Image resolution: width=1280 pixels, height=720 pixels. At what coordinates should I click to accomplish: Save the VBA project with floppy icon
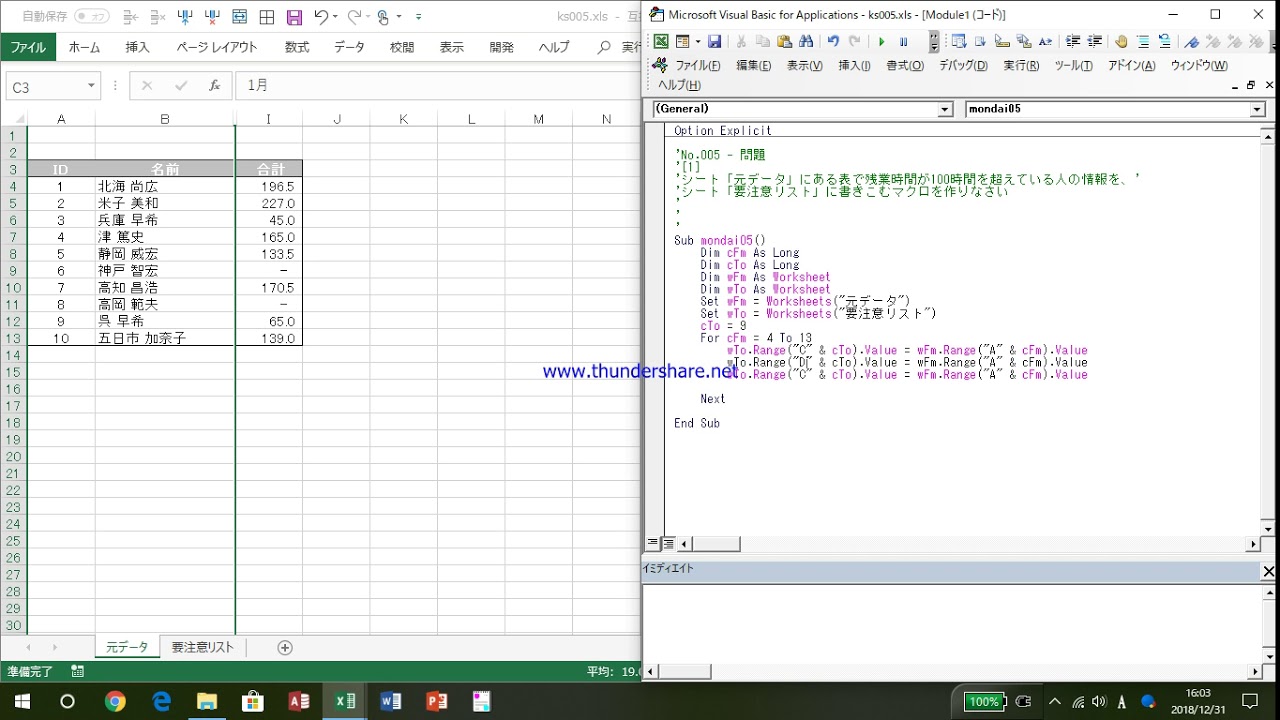point(714,42)
